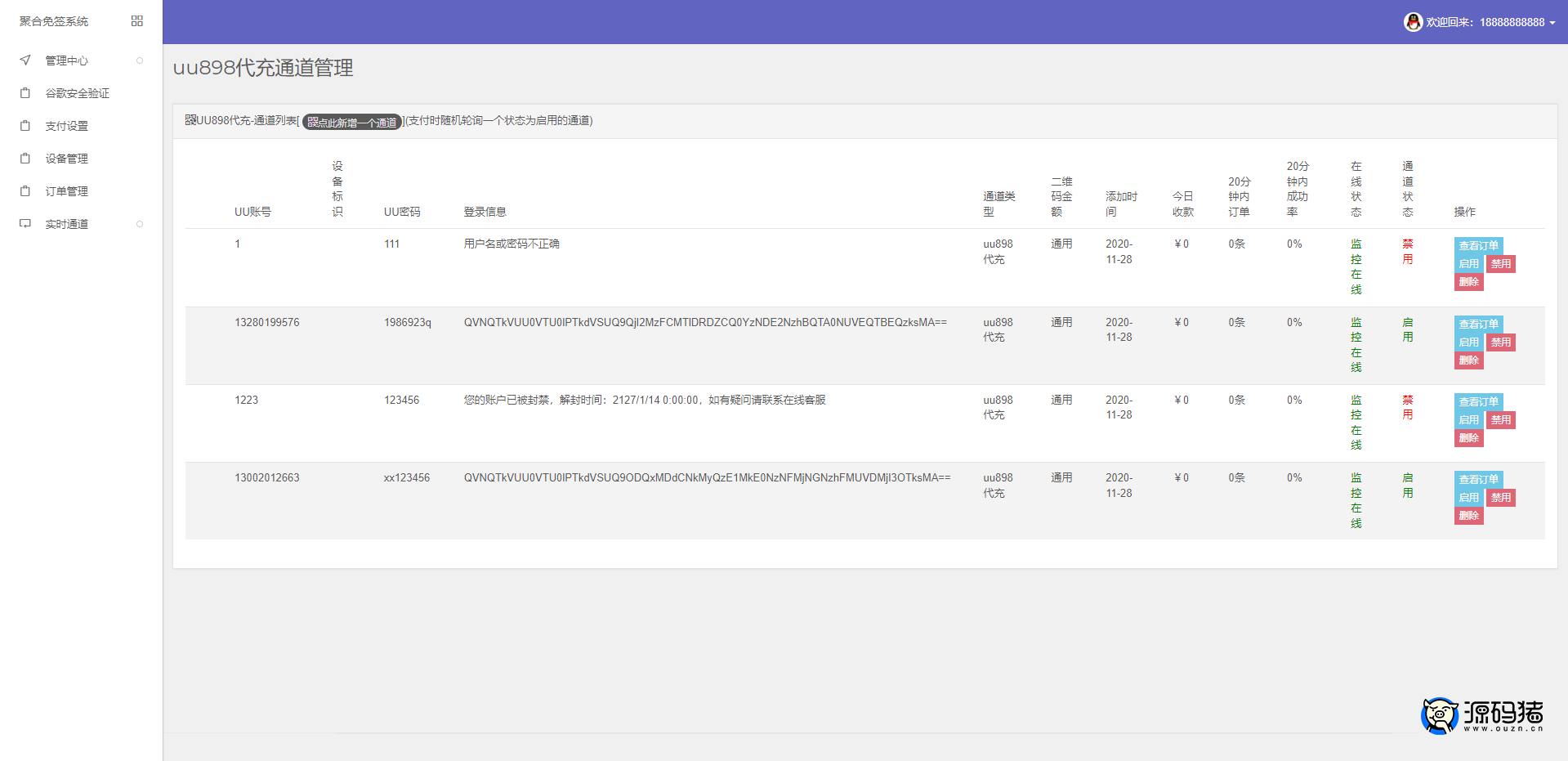Click the clipboard icon beside 设备管理

[x=25, y=159]
